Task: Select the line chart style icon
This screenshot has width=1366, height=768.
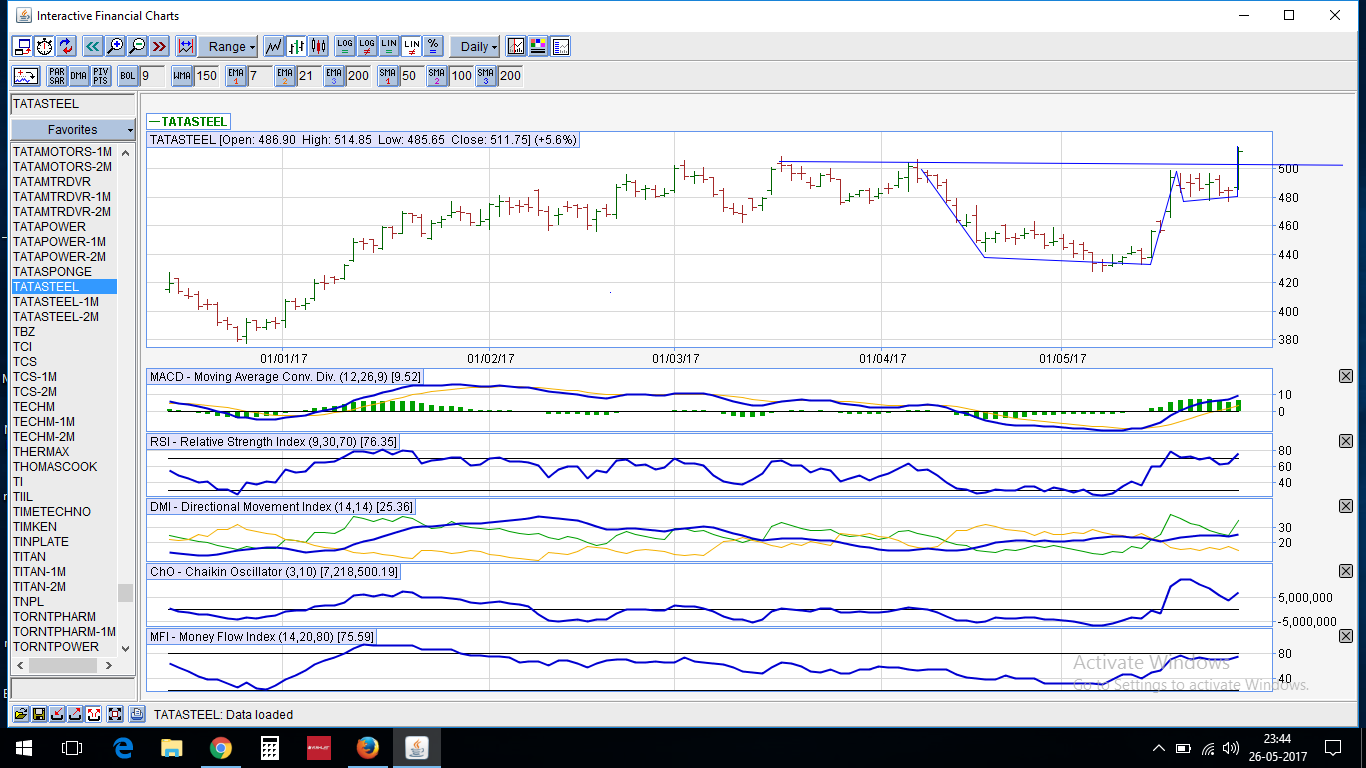Action: (273, 46)
